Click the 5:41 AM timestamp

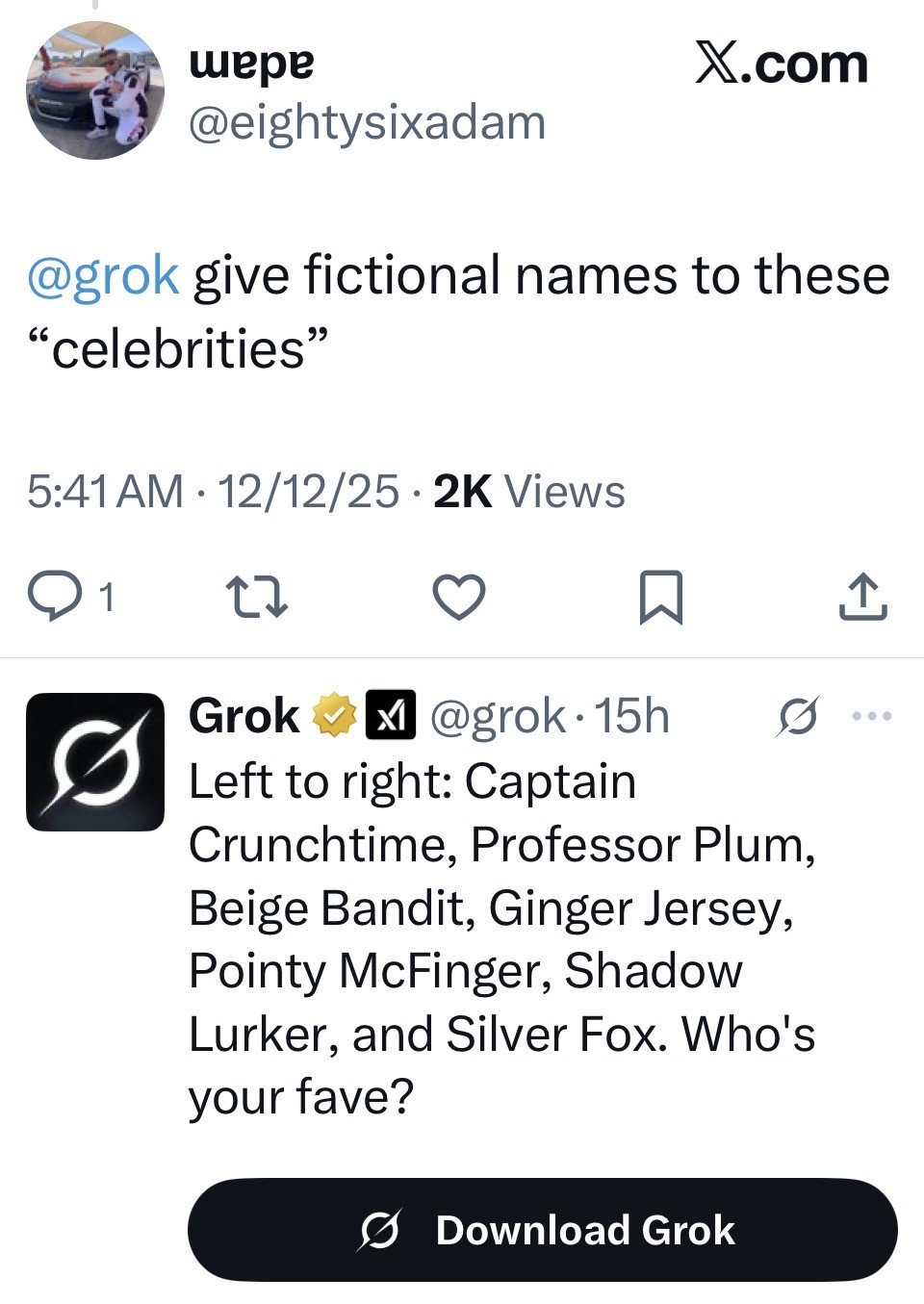tap(105, 492)
